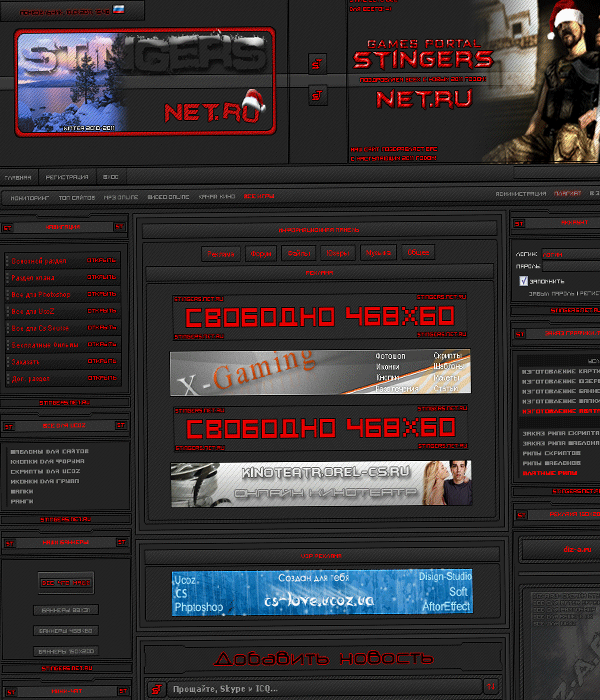Open the red Платные рипы link
Viewport: 600px width, 700px height.
coord(550,473)
